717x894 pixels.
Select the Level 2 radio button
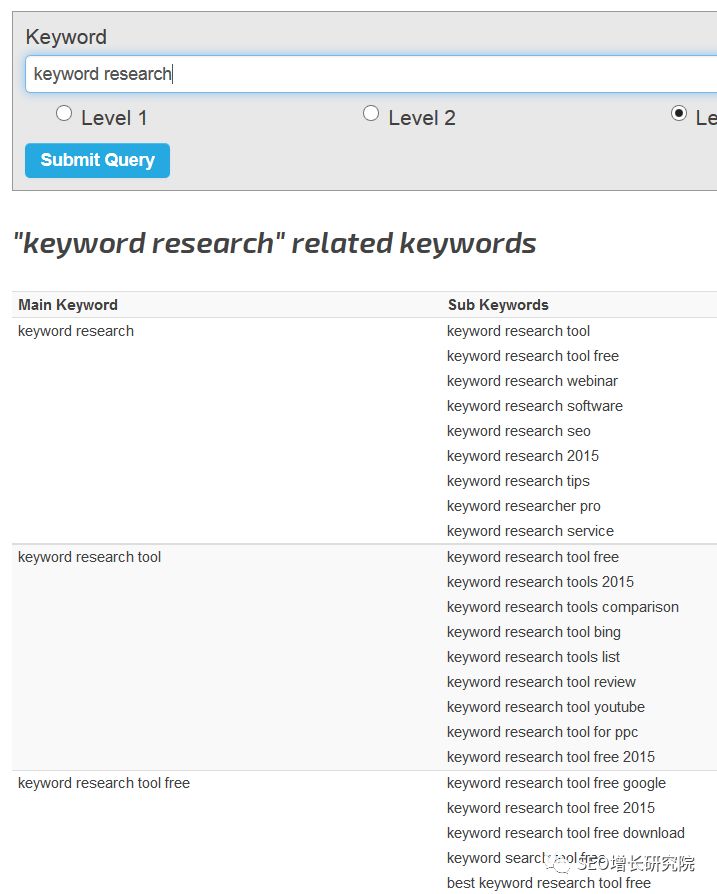click(x=371, y=113)
